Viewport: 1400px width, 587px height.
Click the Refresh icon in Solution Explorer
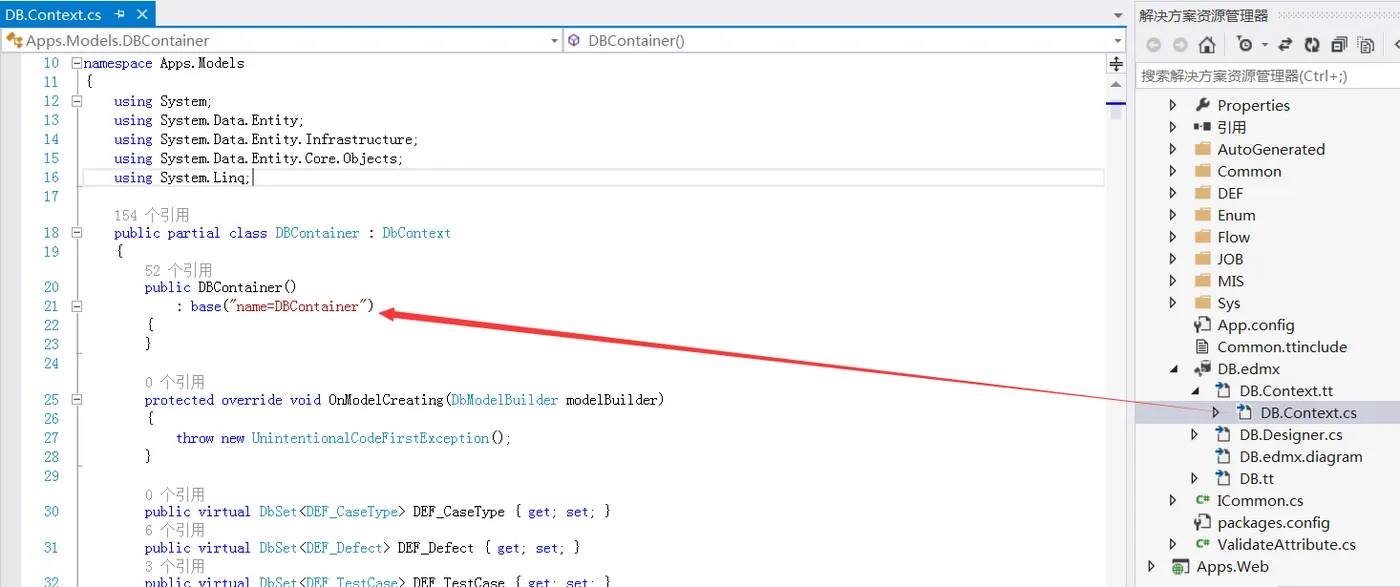coord(1312,45)
